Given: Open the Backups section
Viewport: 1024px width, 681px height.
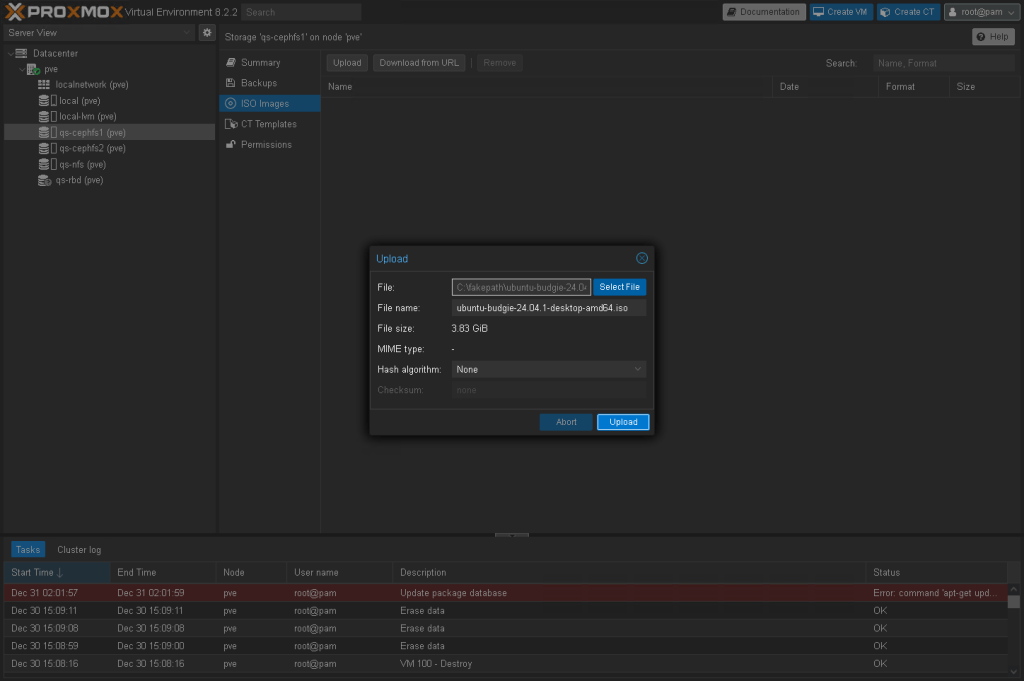Looking at the screenshot, I should click(258, 83).
